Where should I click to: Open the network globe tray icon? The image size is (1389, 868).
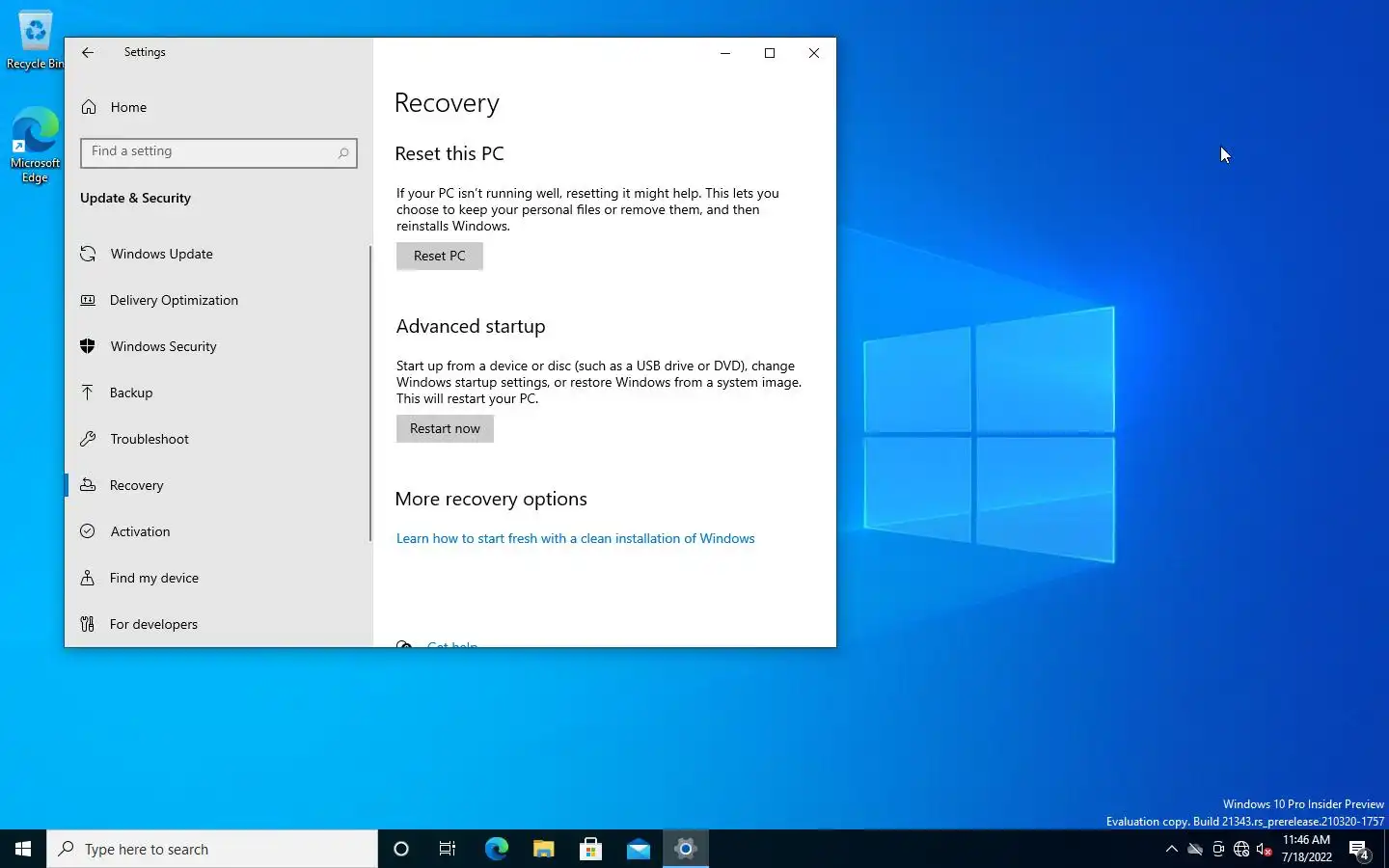tap(1241, 849)
